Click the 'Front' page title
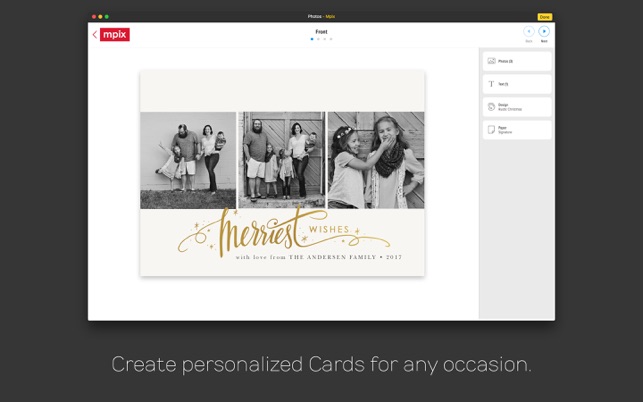The image size is (643, 402). click(x=322, y=32)
